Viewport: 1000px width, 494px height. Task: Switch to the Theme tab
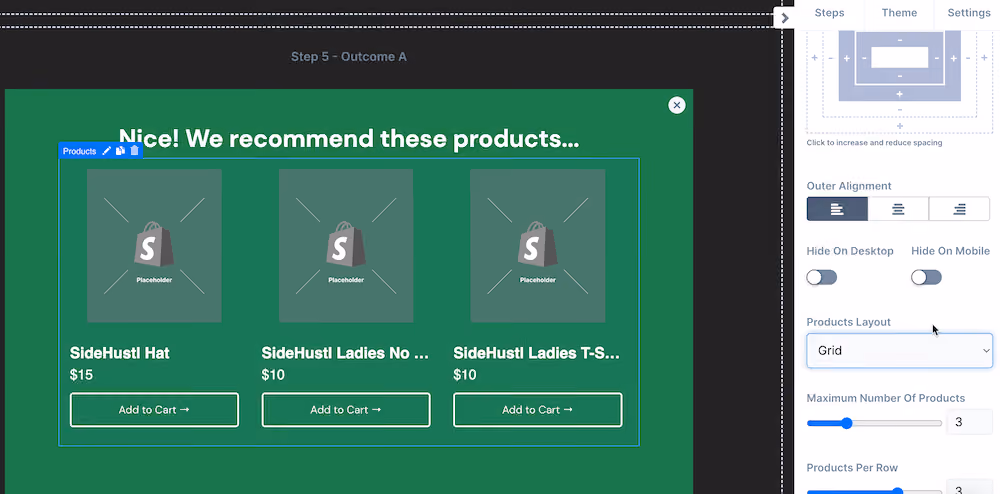(899, 13)
